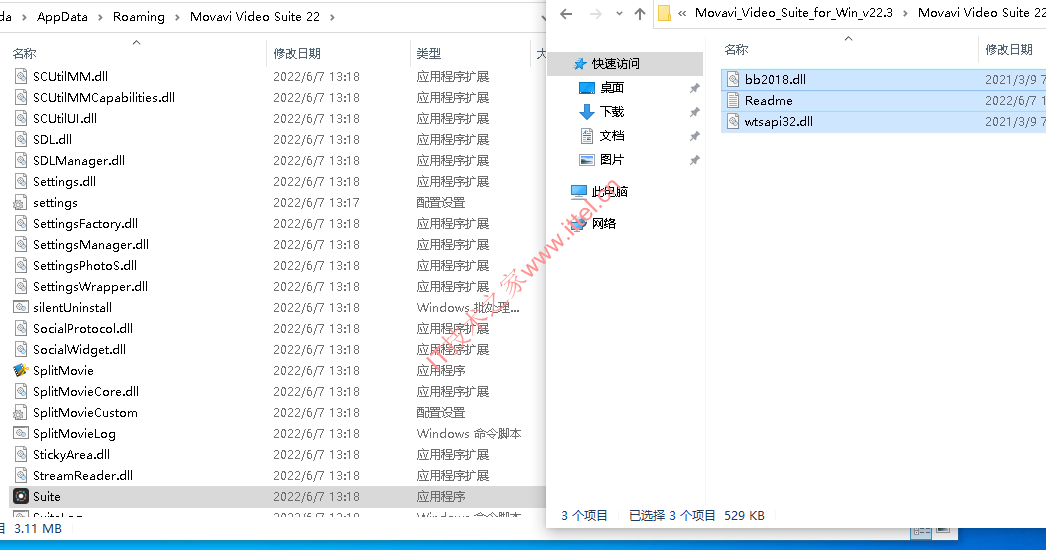
Task: Select 网络 in navigation pane
Action: [604, 224]
